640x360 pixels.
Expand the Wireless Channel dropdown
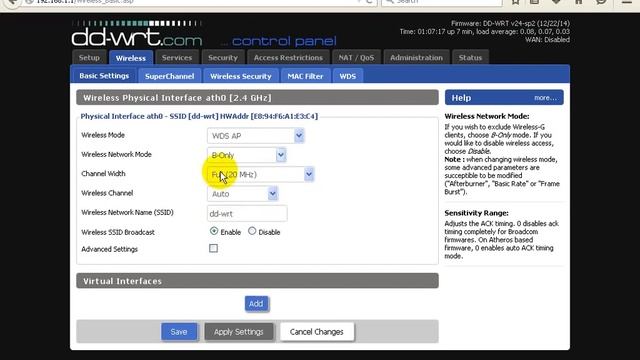click(242, 194)
